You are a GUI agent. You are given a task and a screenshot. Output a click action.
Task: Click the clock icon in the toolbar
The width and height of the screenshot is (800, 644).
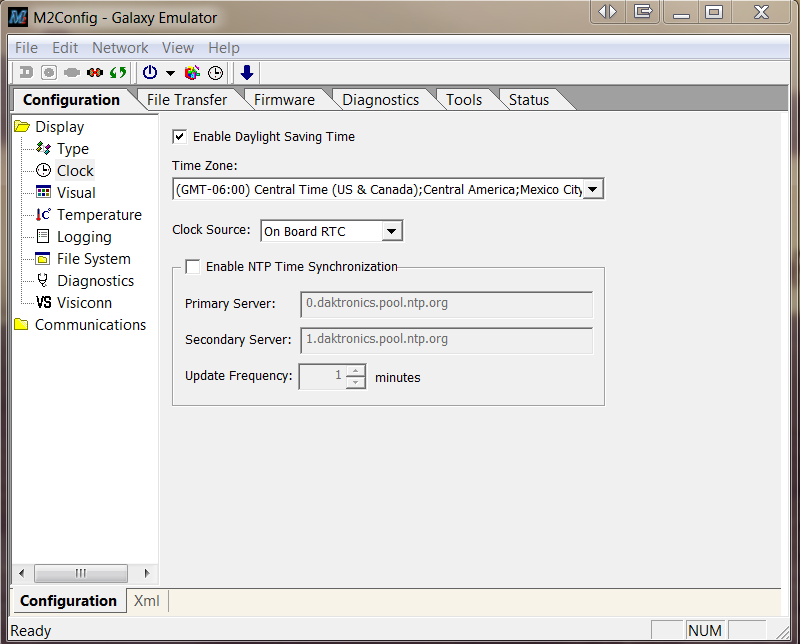(x=215, y=73)
